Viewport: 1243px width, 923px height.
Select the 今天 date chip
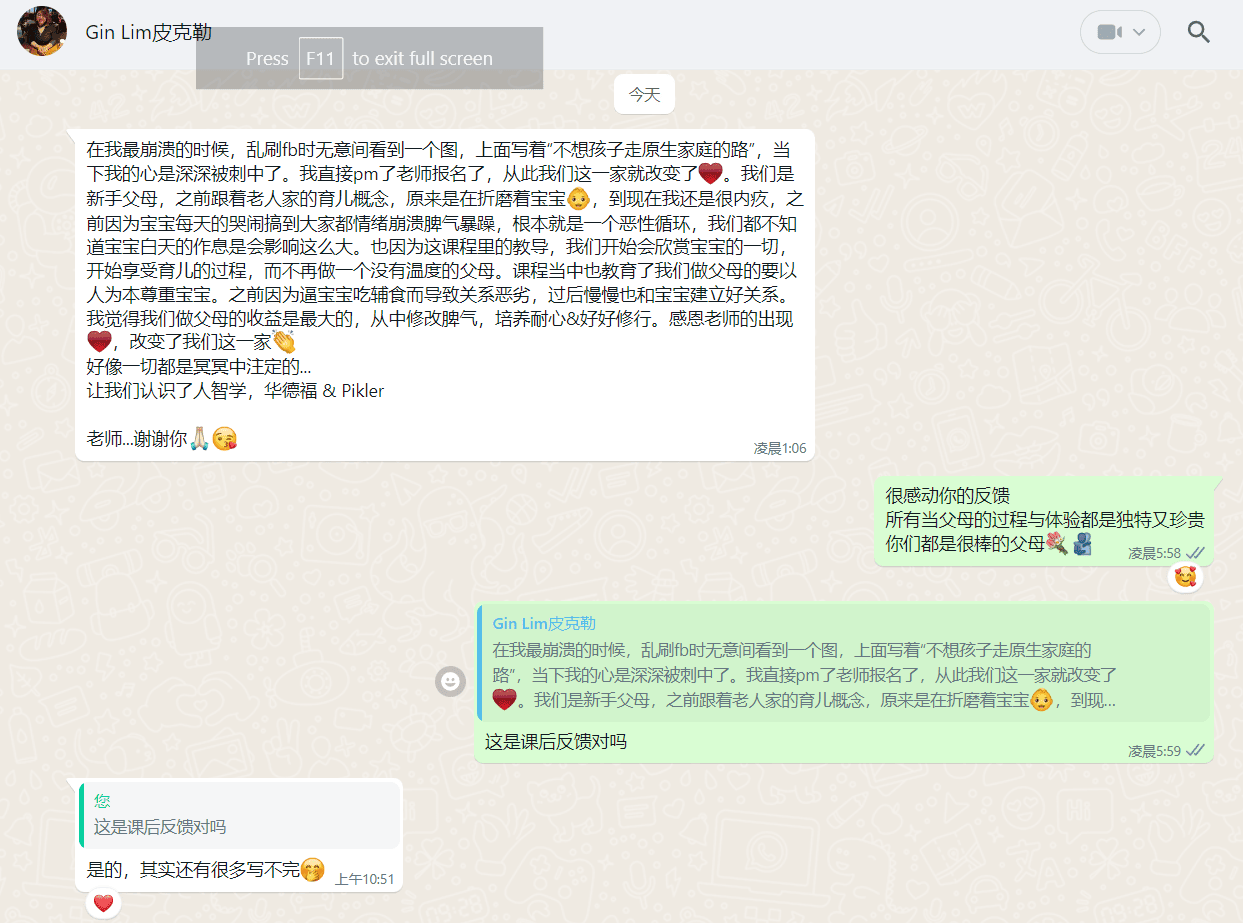(644, 94)
